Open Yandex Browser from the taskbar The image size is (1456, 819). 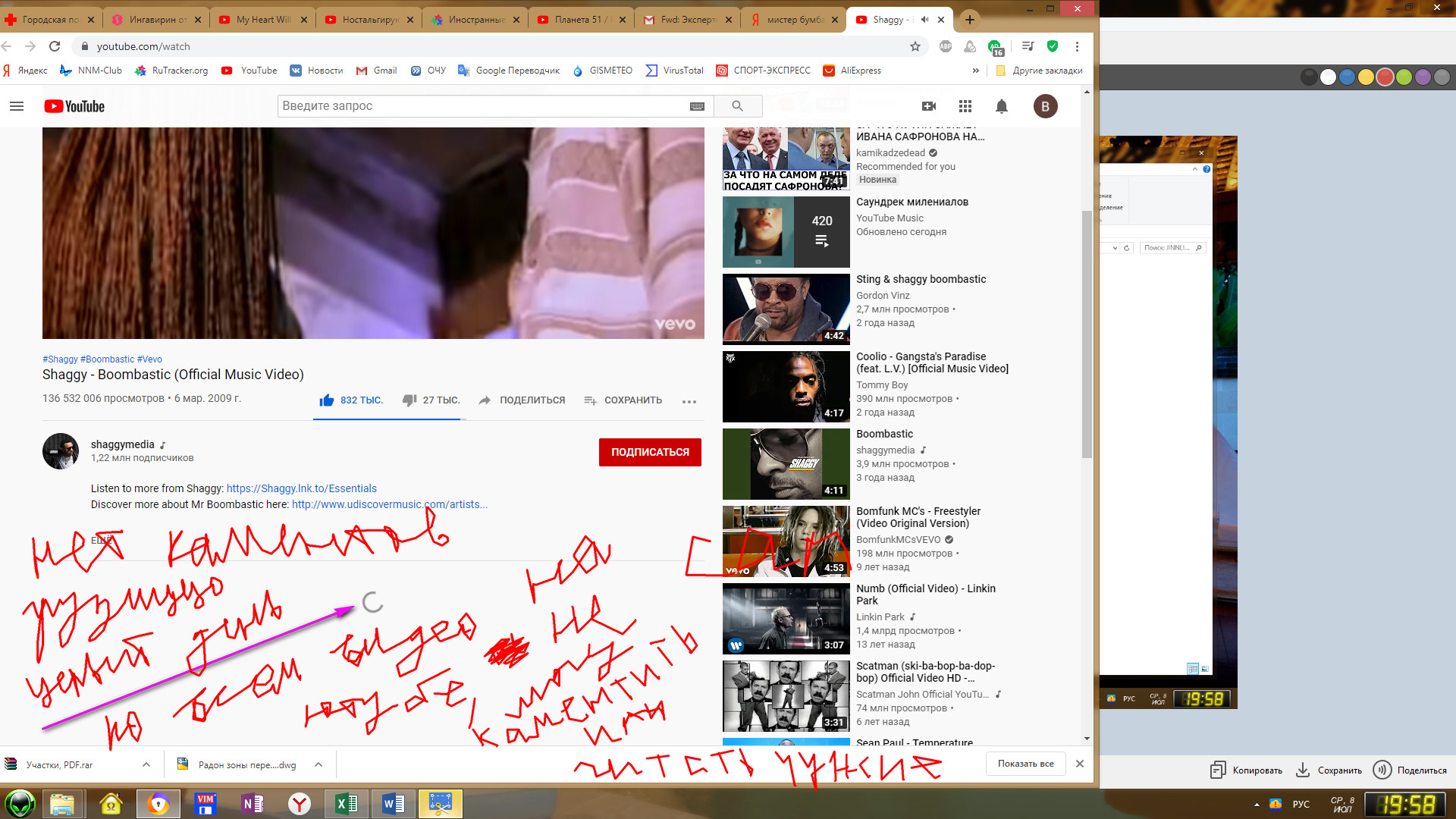coord(300,804)
